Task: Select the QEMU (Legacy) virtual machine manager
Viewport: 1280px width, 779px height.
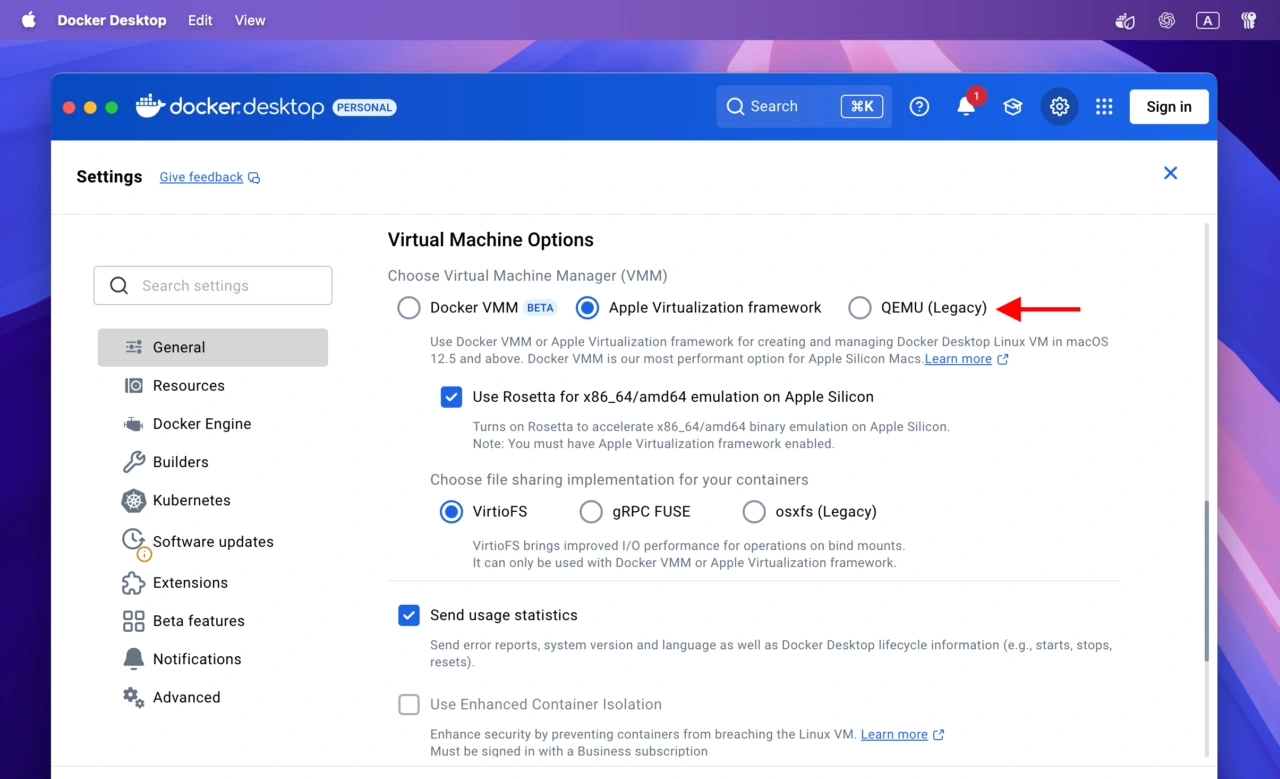Action: tap(860, 307)
